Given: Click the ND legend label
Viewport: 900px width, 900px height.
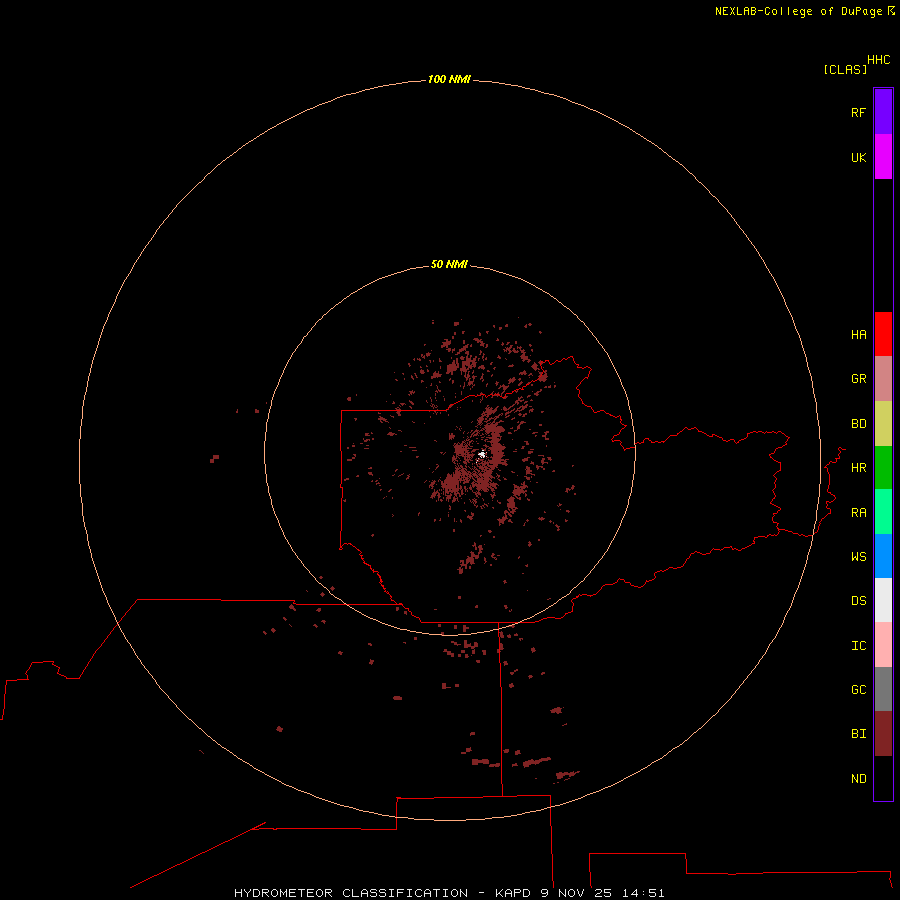Looking at the screenshot, I should pyautogui.click(x=858, y=779).
